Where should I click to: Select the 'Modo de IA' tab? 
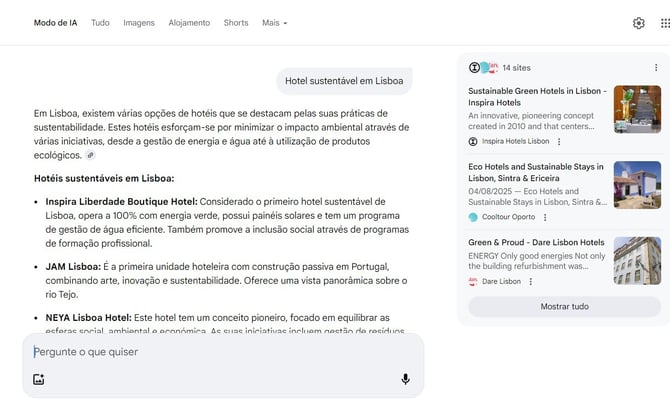click(x=56, y=23)
